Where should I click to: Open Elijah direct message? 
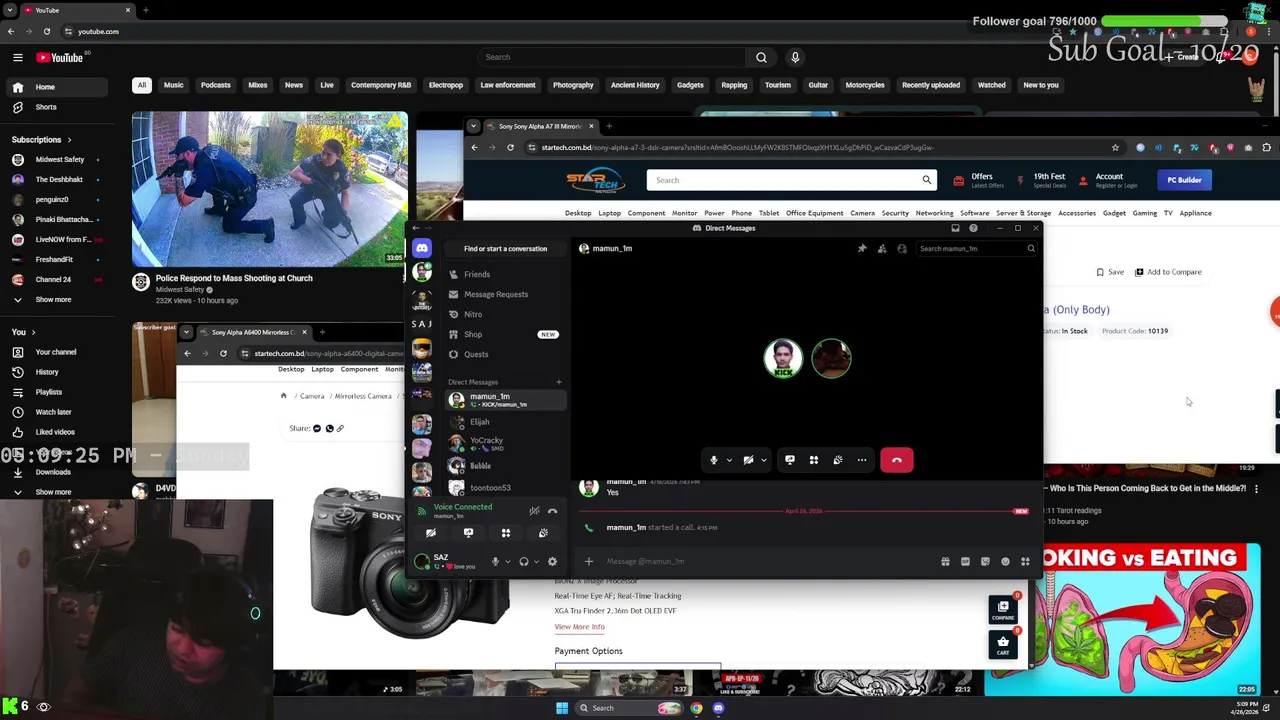(x=505, y=422)
